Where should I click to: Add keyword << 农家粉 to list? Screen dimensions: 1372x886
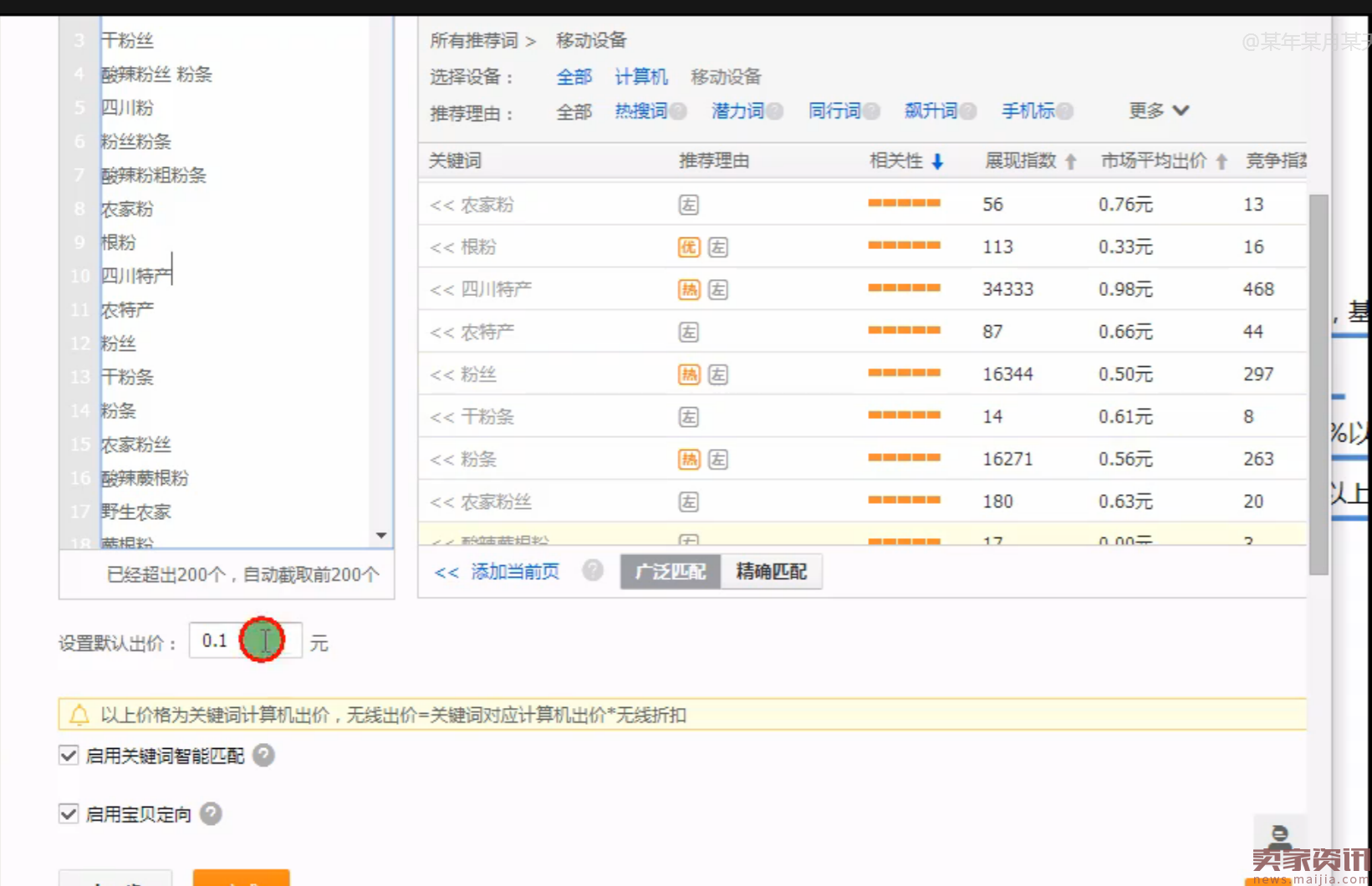pos(472,205)
